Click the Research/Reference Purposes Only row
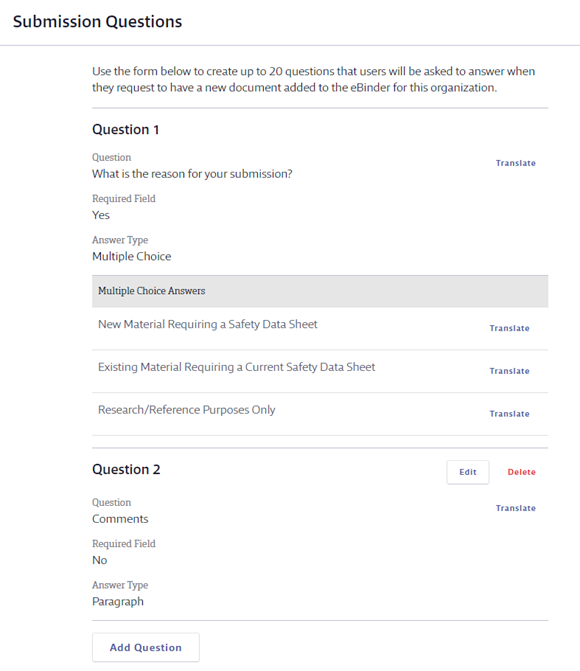580x671 pixels. (320, 414)
